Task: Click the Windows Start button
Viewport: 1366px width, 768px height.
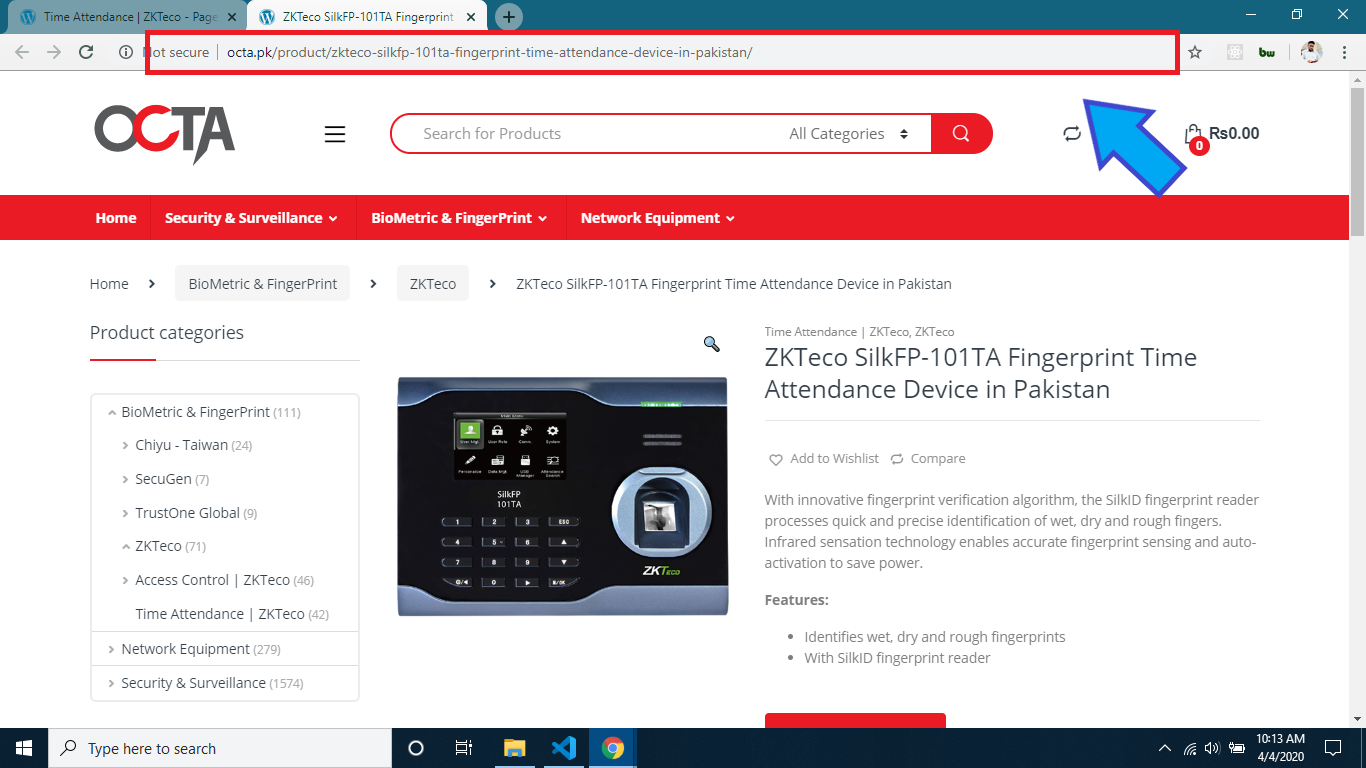Action: [x=24, y=748]
